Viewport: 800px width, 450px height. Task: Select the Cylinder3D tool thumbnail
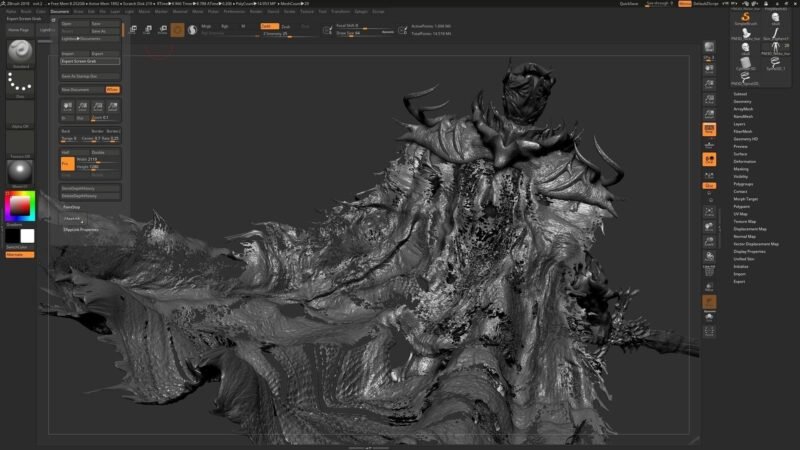745,64
